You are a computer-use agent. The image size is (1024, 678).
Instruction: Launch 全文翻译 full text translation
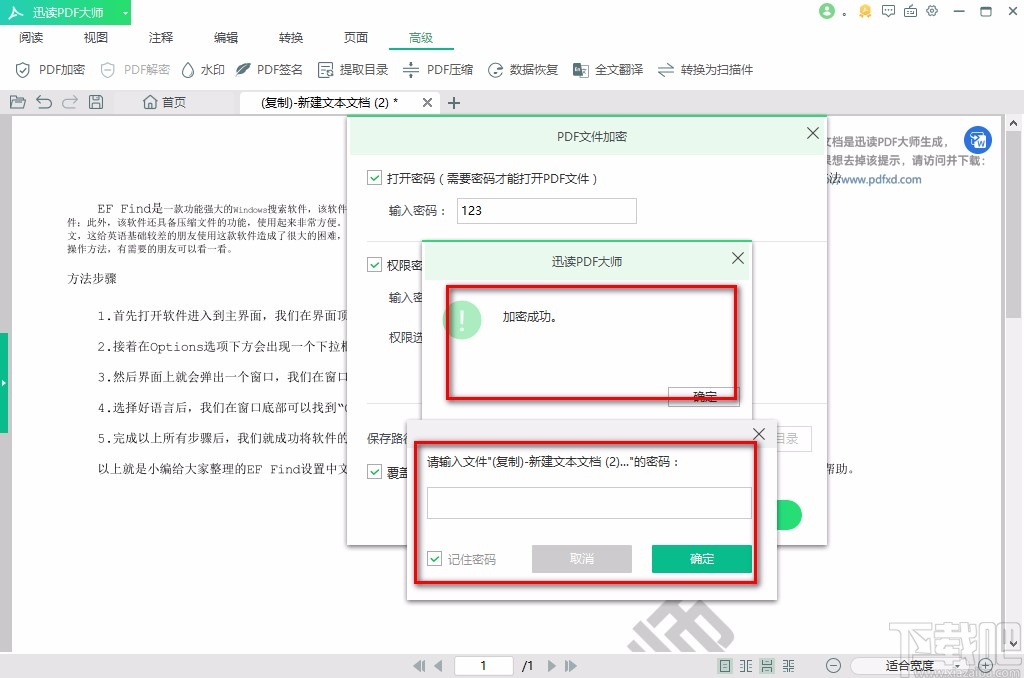tap(608, 70)
